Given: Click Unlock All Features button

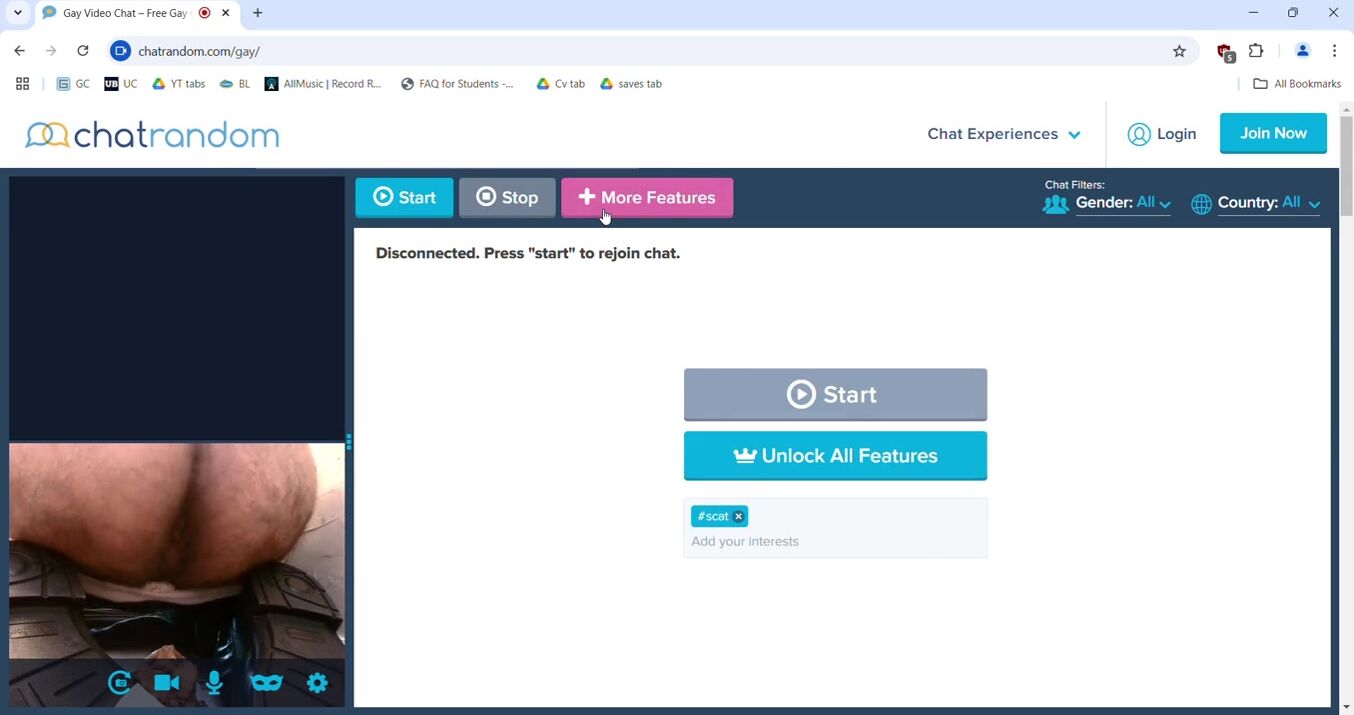Looking at the screenshot, I should pos(835,456).
